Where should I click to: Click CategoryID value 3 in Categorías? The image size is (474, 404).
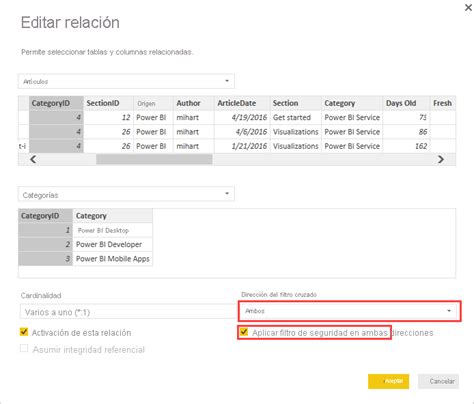(x=45, y=259)
